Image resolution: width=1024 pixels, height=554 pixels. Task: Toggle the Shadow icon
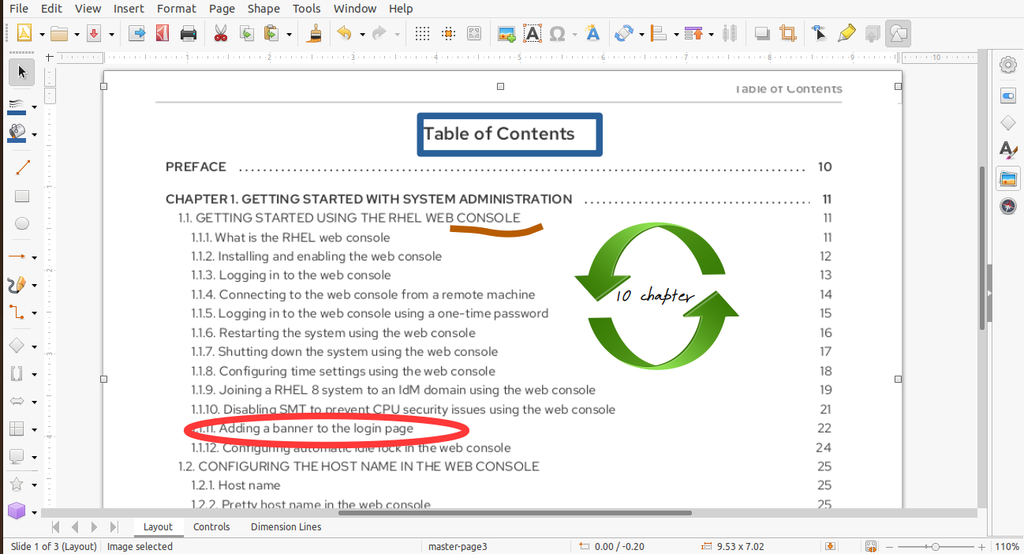coord(762,33)
